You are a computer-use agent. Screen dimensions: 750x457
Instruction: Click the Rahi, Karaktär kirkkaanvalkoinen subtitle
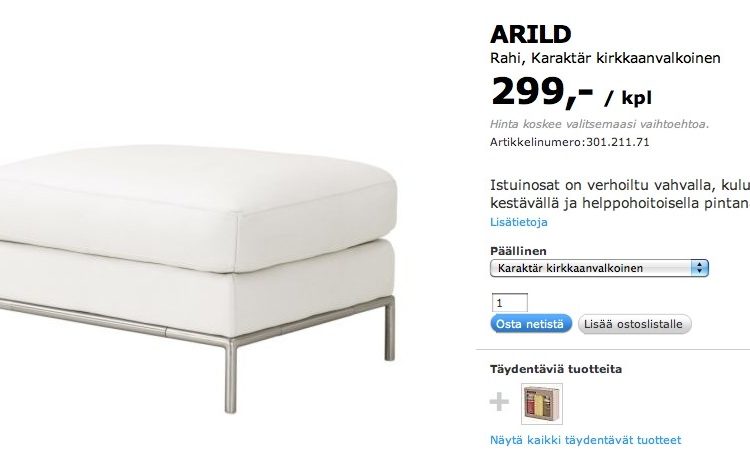pos(605,58)
